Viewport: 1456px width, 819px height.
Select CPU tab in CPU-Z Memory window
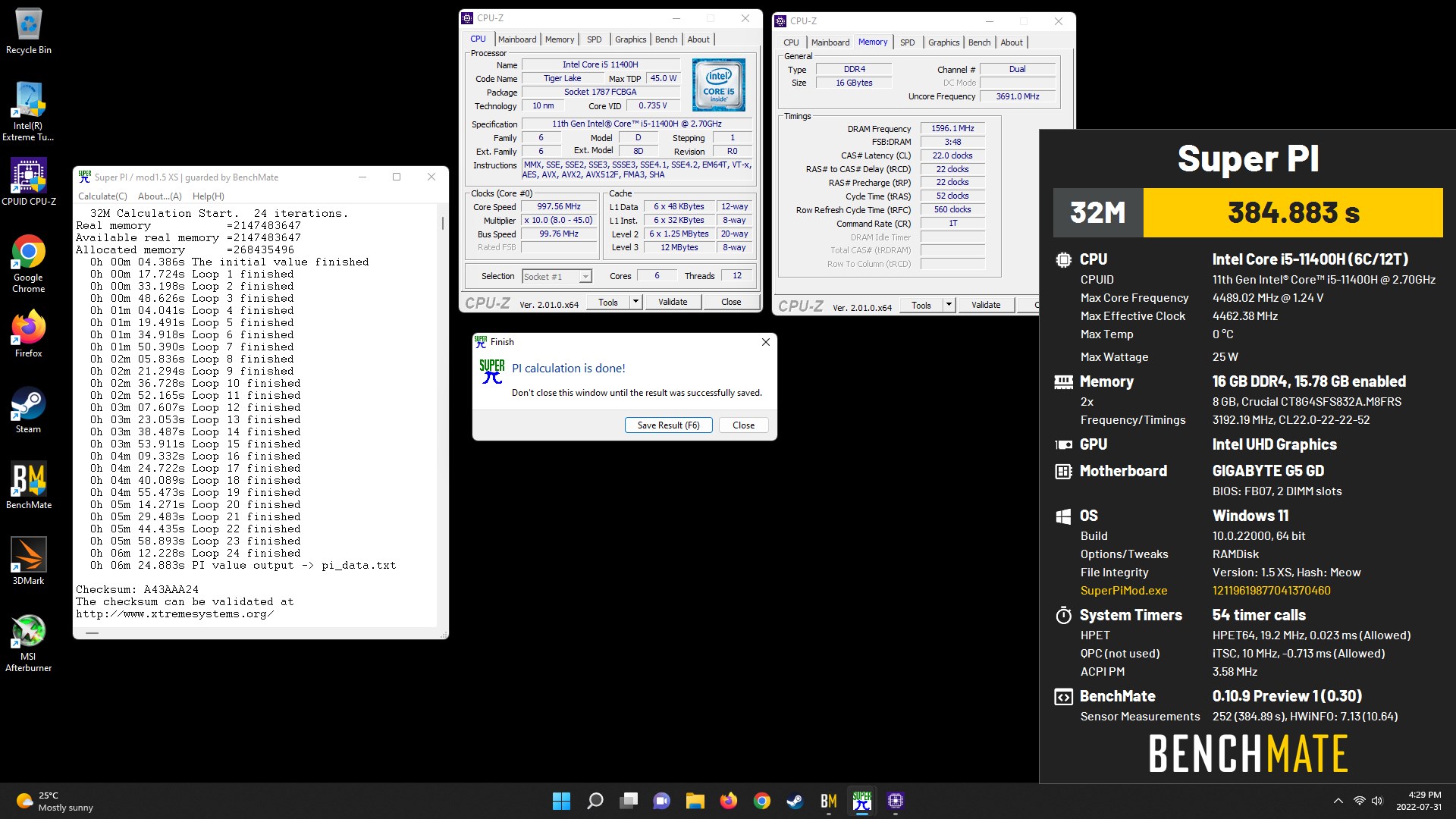791,42
